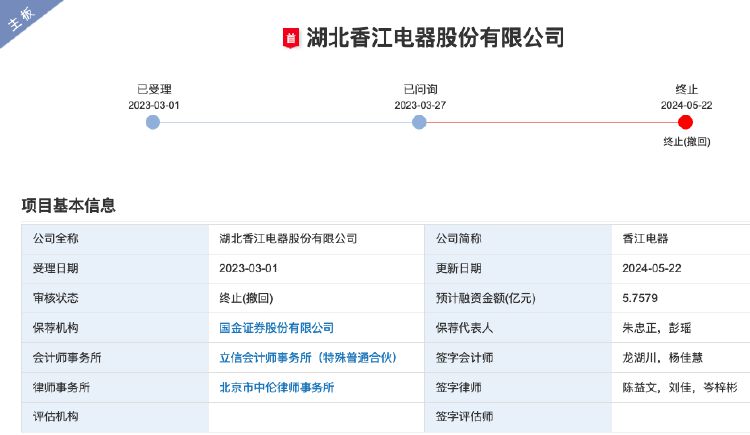This screenshot has width=750, height=435.
Task: Click timeline date 2023-03-27 under 已问询
Action: point(420,105)
